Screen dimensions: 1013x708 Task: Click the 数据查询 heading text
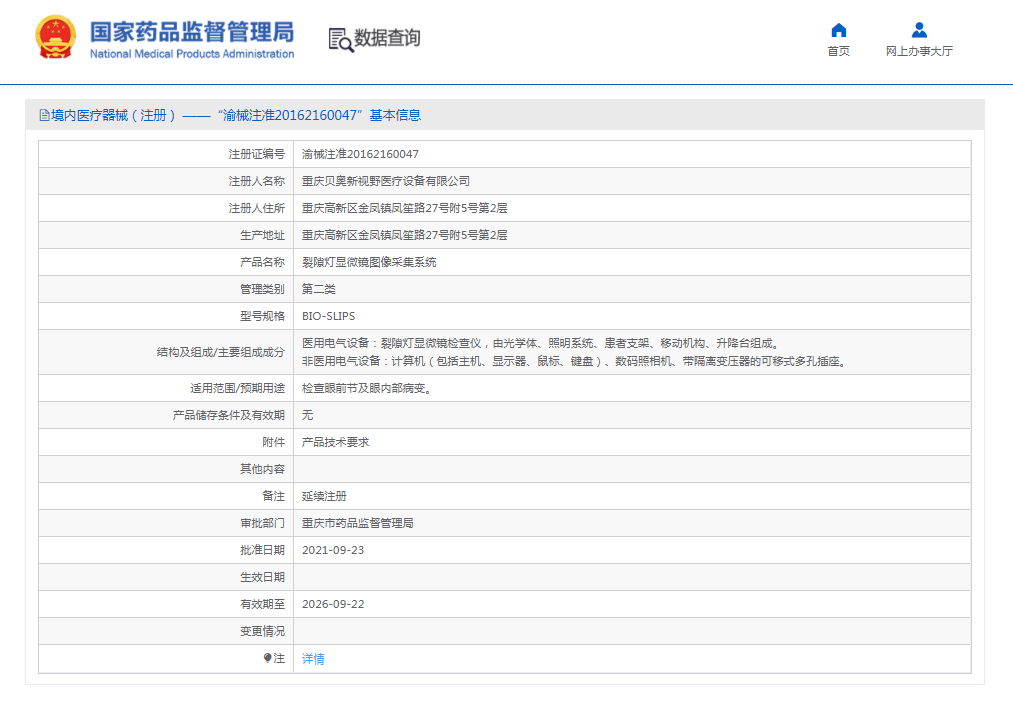pyautogui.click(x=387, y=38)
